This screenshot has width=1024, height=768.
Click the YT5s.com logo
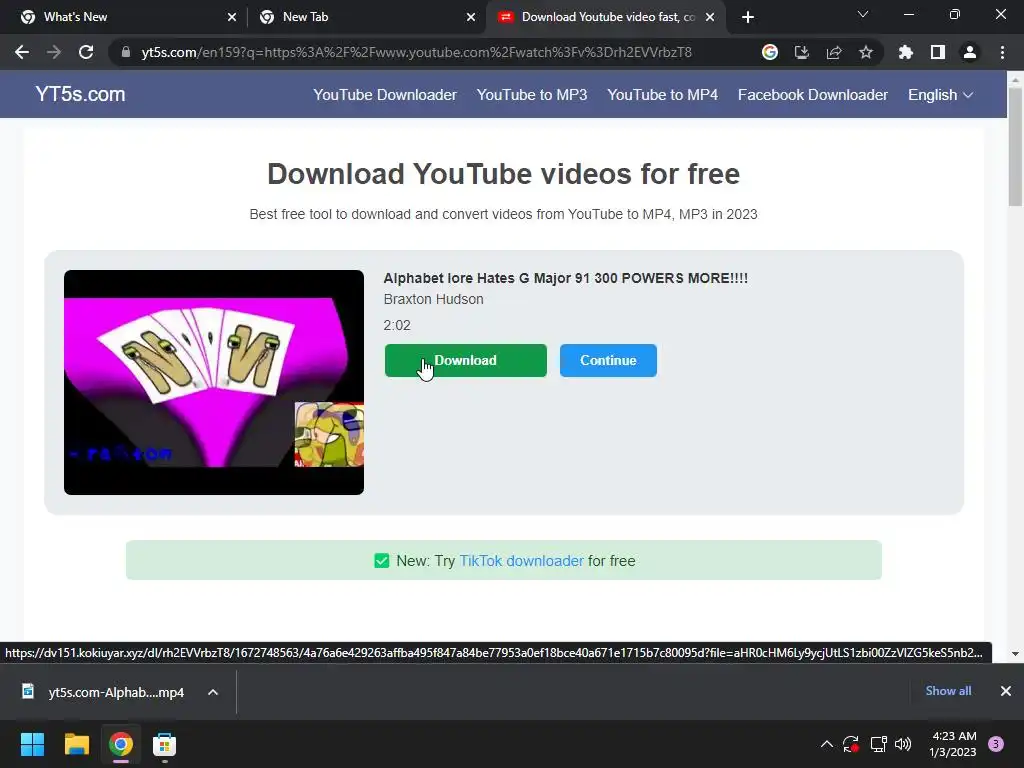click(x=80, y=94)
